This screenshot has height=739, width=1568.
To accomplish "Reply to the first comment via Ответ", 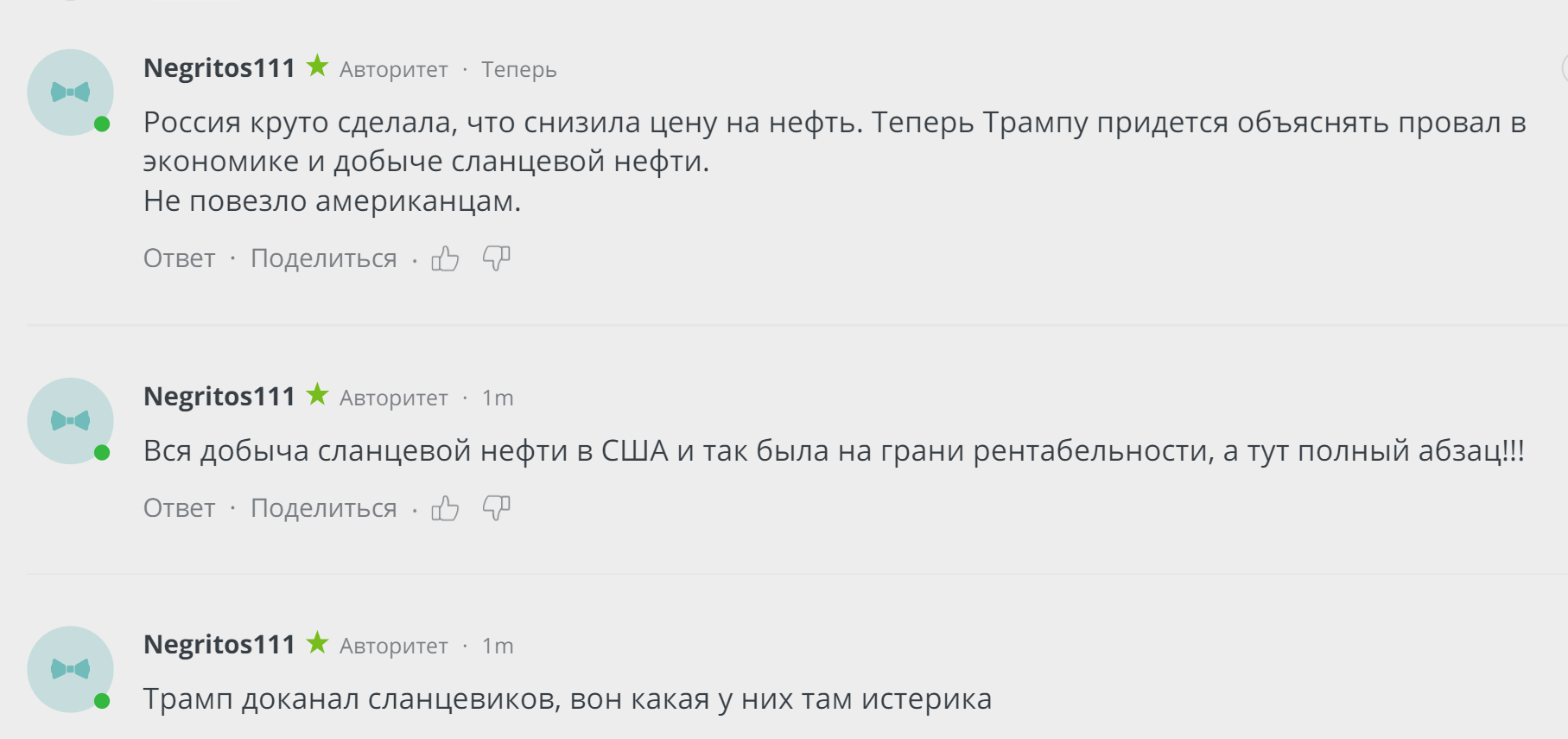I will 179,258.
